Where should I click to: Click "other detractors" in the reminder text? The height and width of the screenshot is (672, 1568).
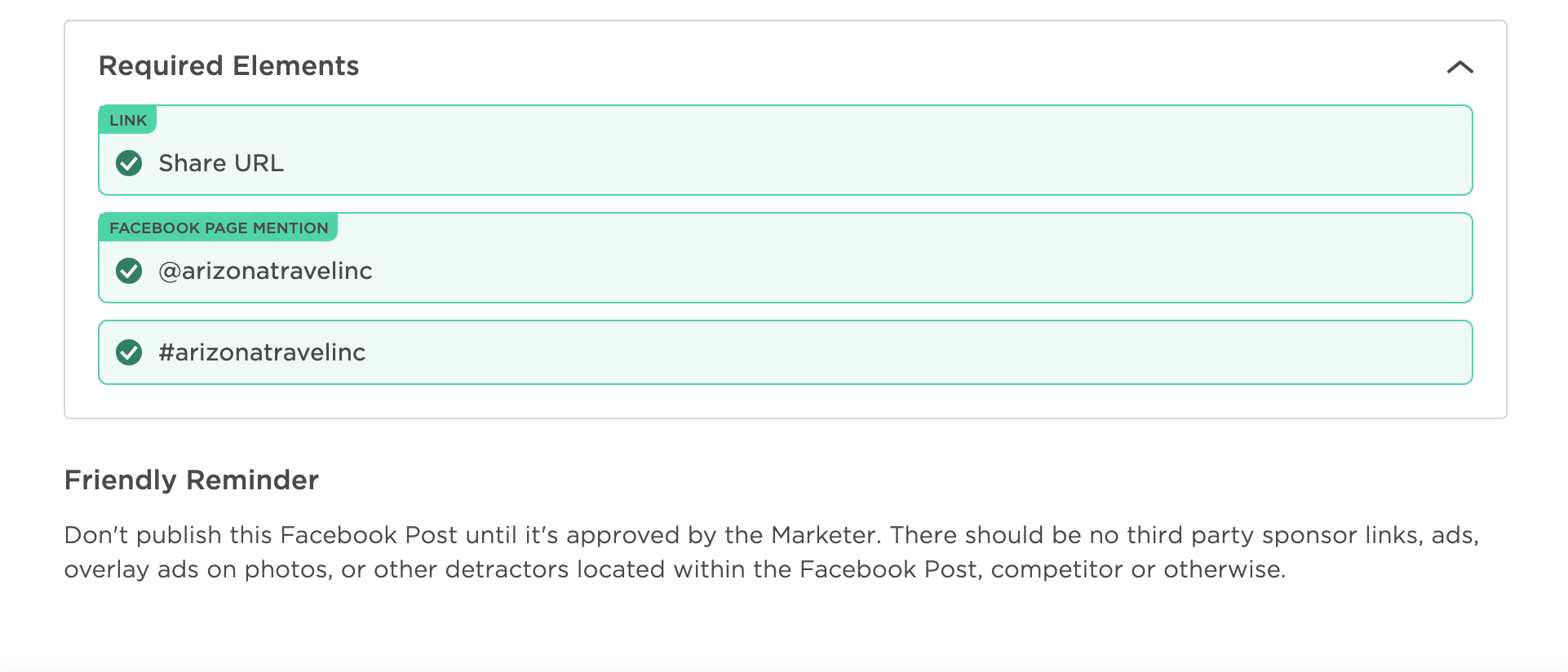click(471, 569)
